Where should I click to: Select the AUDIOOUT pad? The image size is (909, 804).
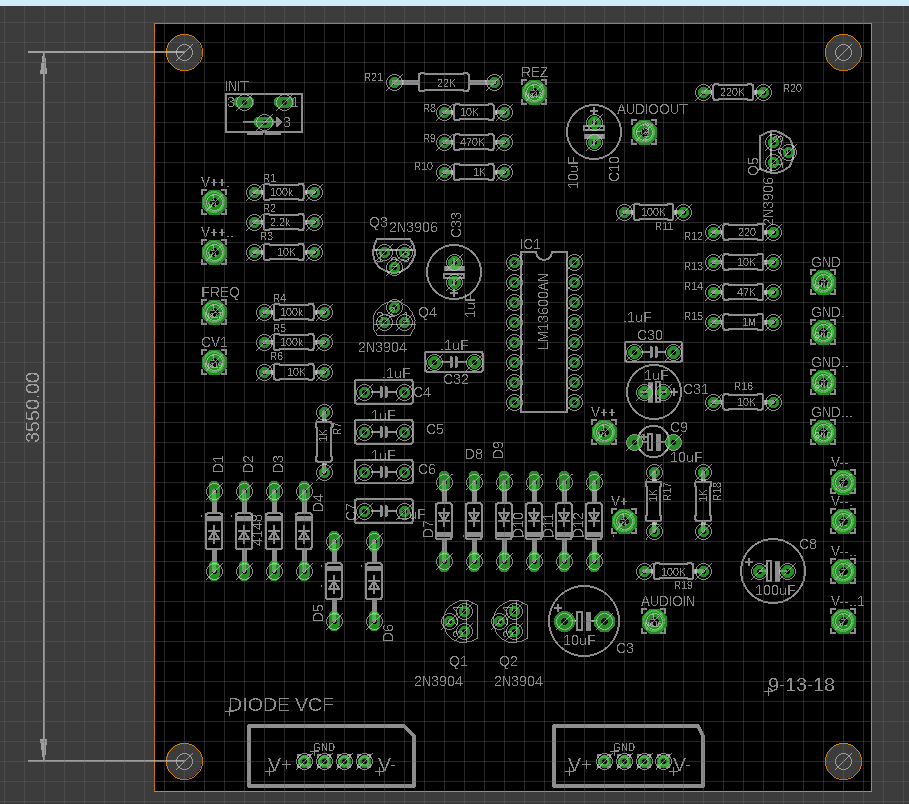[644, 132]
